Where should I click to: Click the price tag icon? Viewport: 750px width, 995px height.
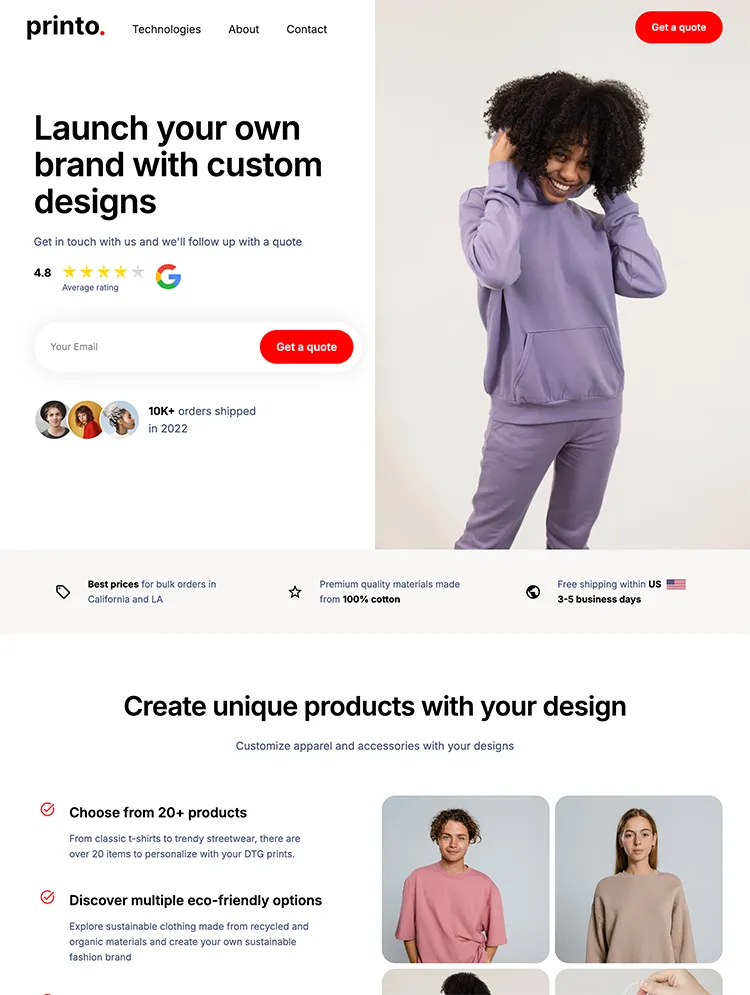pos(63,592)
